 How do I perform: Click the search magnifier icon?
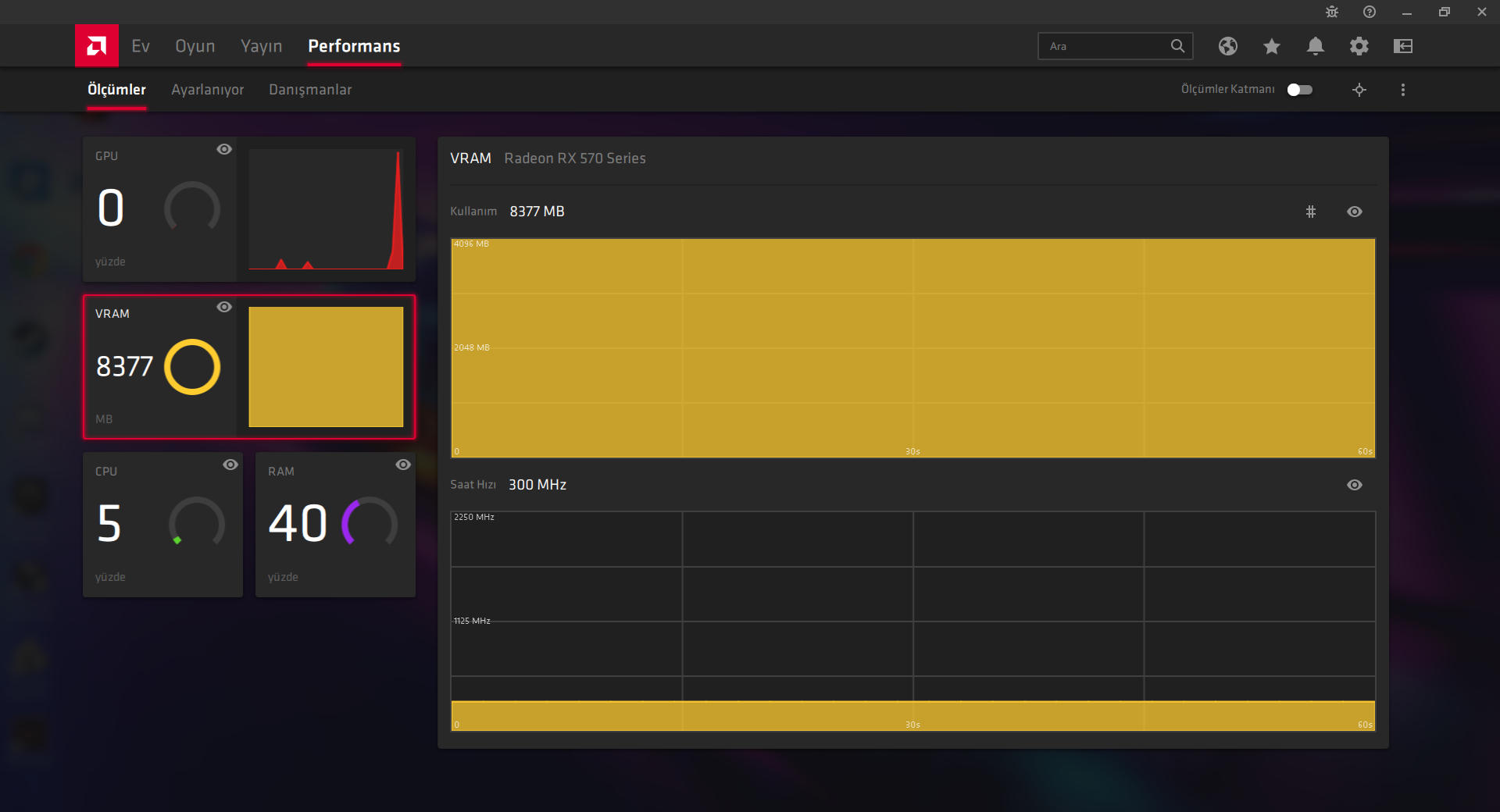tap(1177, 46)
